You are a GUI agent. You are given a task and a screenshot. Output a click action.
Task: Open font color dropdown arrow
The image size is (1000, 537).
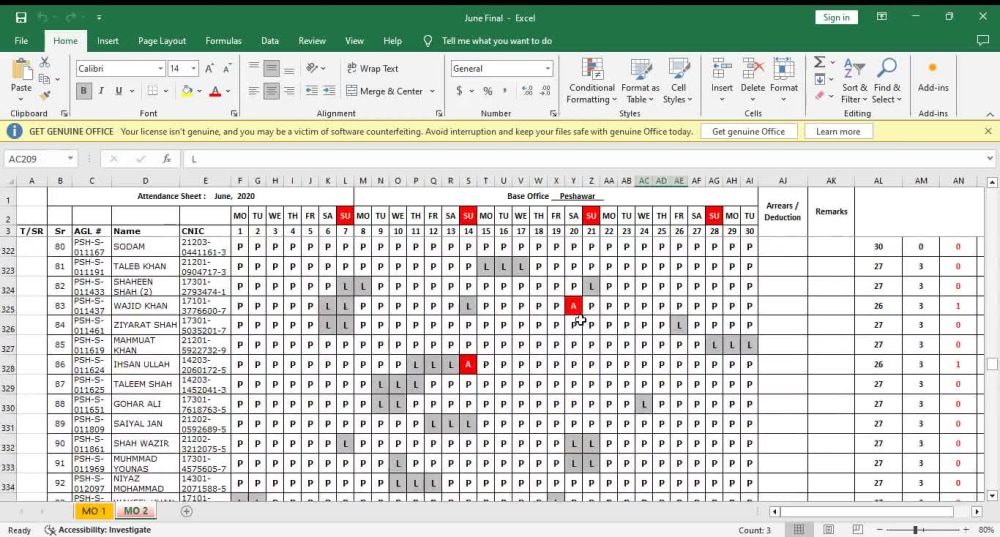228,91
